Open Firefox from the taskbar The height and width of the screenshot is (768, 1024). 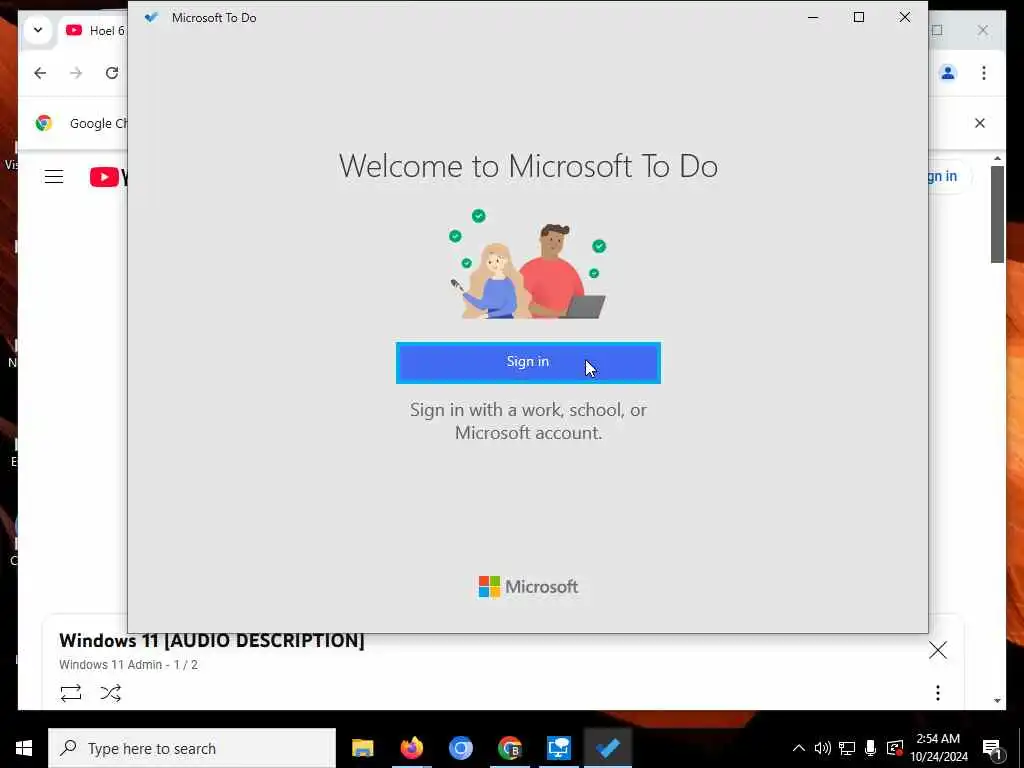tap(411, 748)
